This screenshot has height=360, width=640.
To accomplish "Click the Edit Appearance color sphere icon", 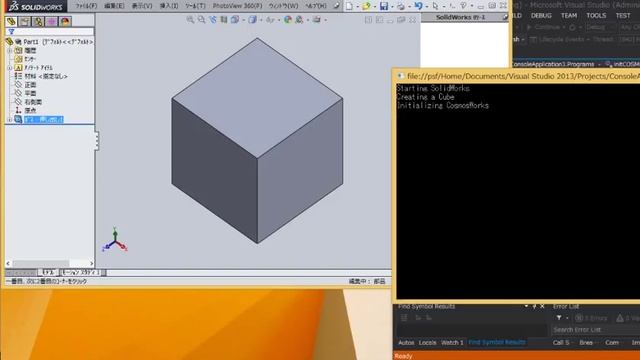I will coord(288,20).
